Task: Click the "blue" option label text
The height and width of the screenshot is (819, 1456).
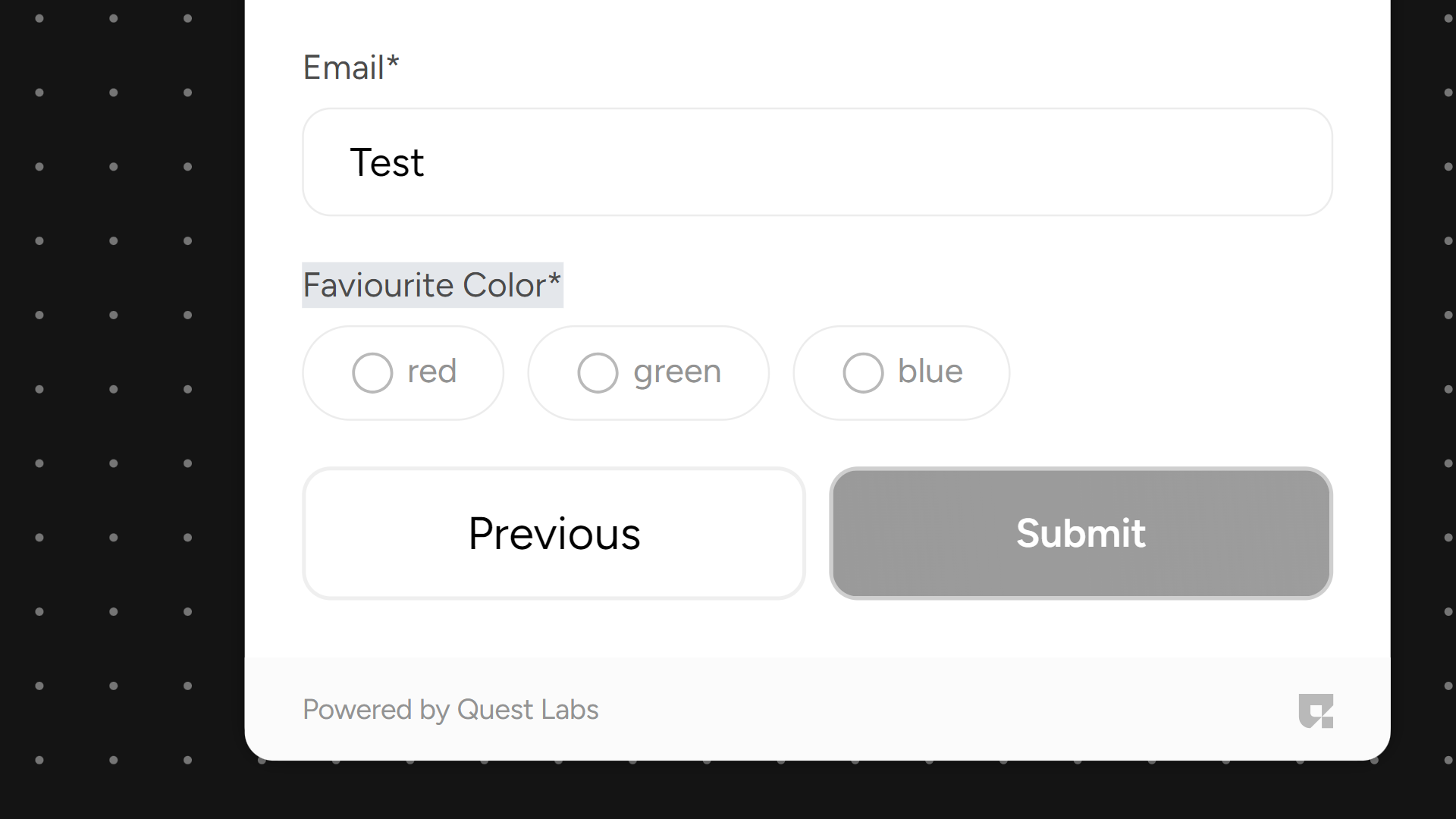Action: [x=930, y=372]
